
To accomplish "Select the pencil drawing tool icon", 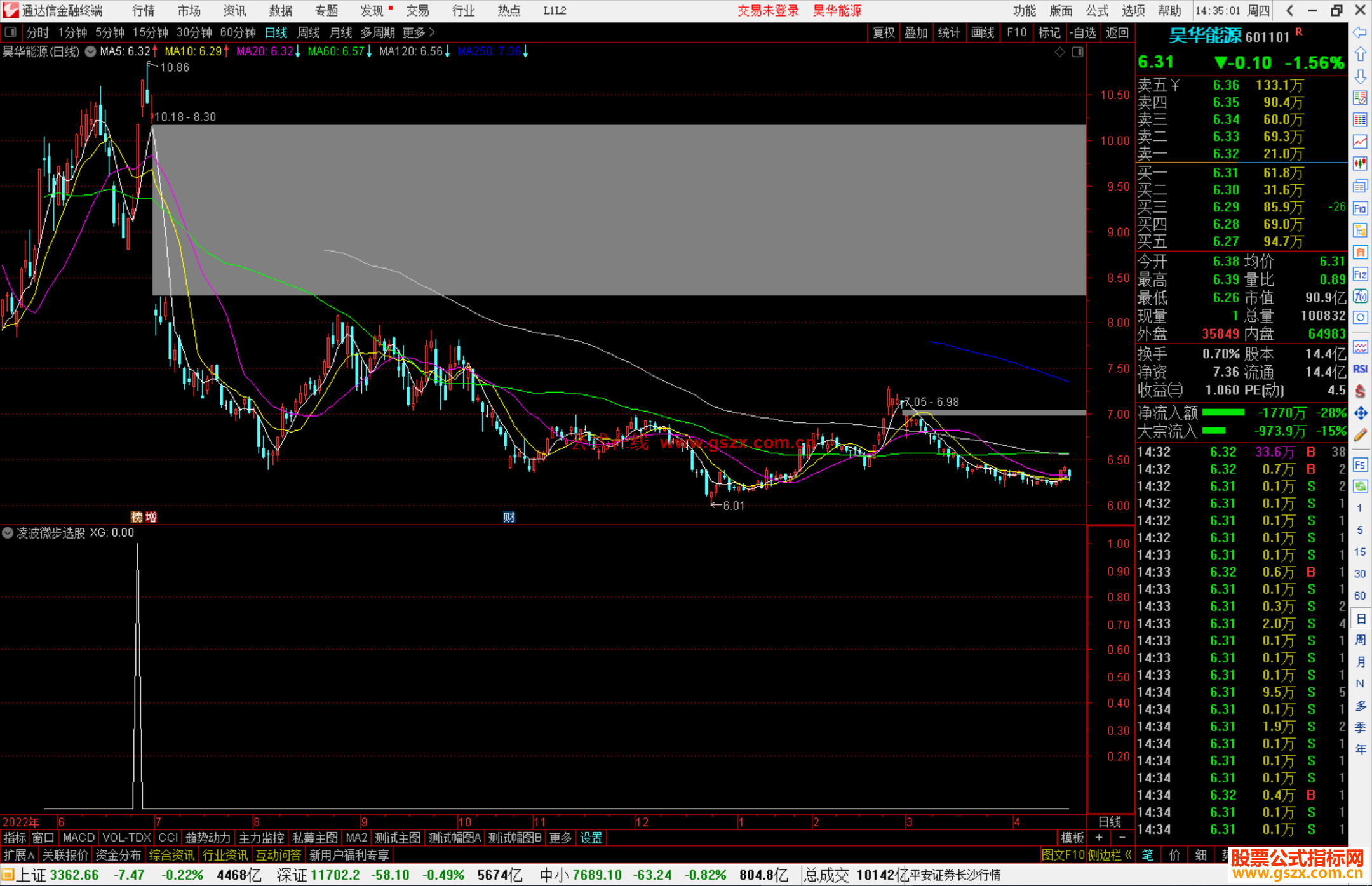I will [1360, 436].
